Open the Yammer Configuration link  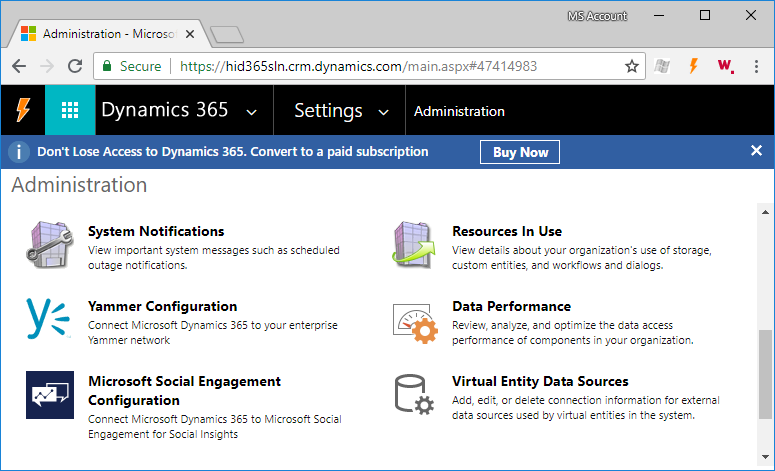[x=163, y=306]
